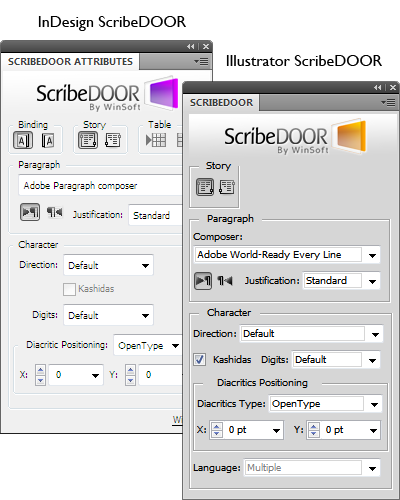400x500 pixels.
Task: Click Illustrator Y offset stepper arrows
Action: (314, 430)
